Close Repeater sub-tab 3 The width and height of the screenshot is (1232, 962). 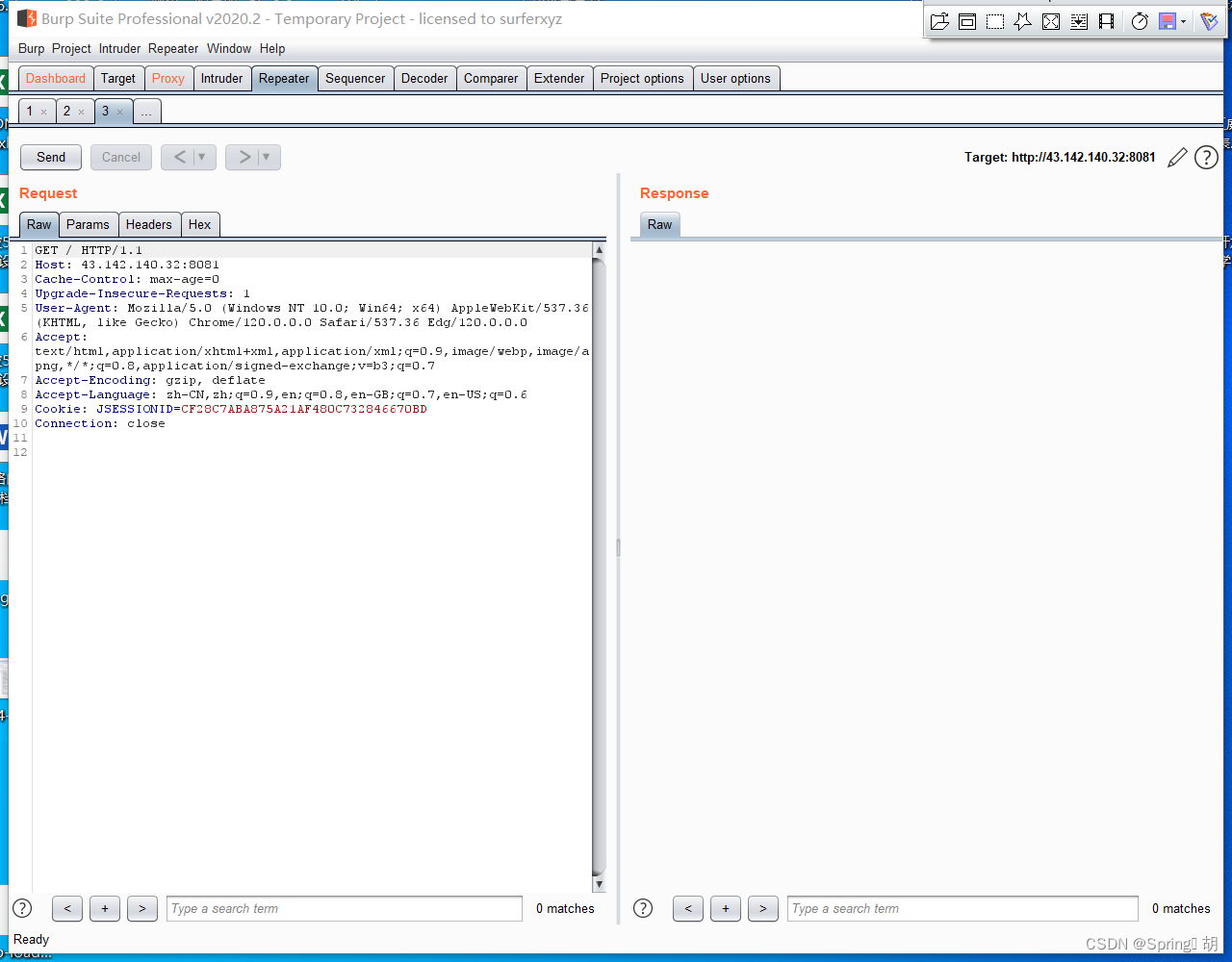[120, 113]
